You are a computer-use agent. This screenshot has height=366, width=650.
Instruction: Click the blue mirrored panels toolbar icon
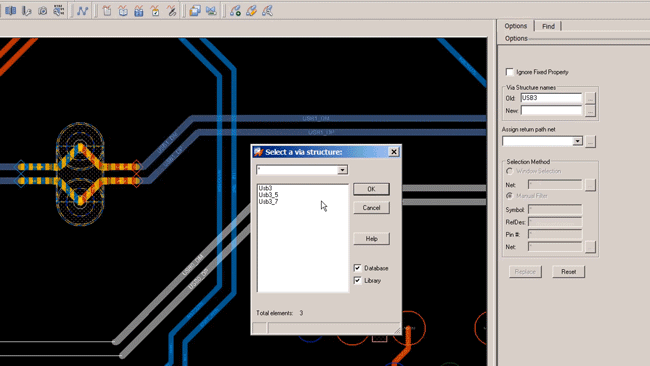11,11
